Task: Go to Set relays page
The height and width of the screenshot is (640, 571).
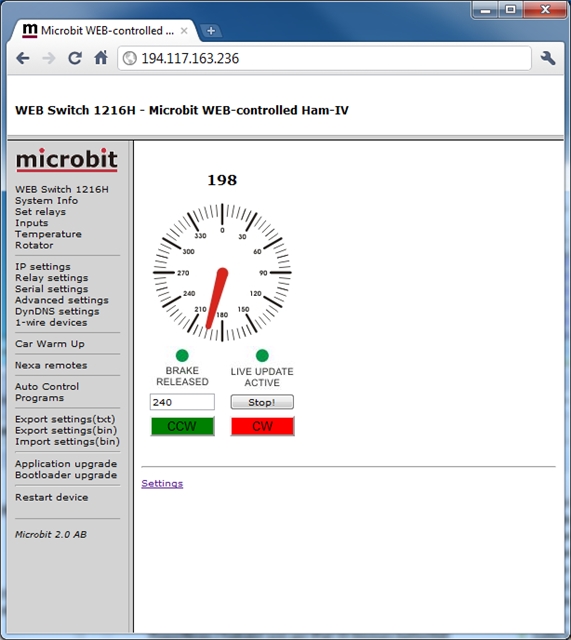Action: tap(40, 212)
